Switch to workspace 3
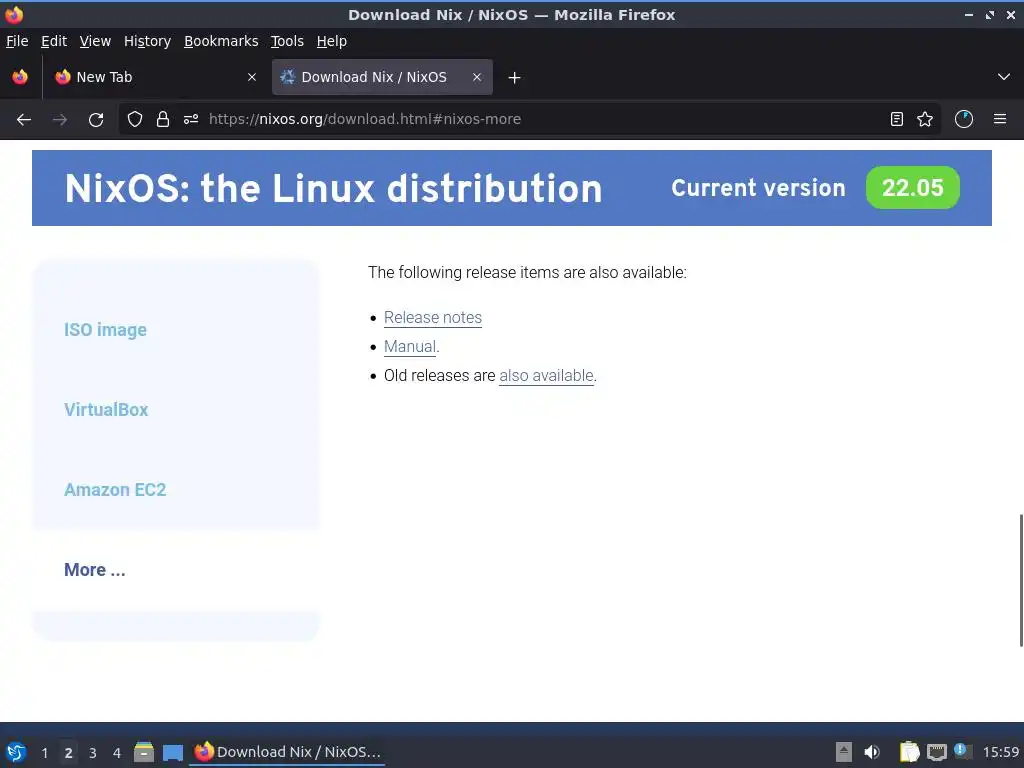The height and width of the screenshot is (768, 1024). [x=93, y=753]
